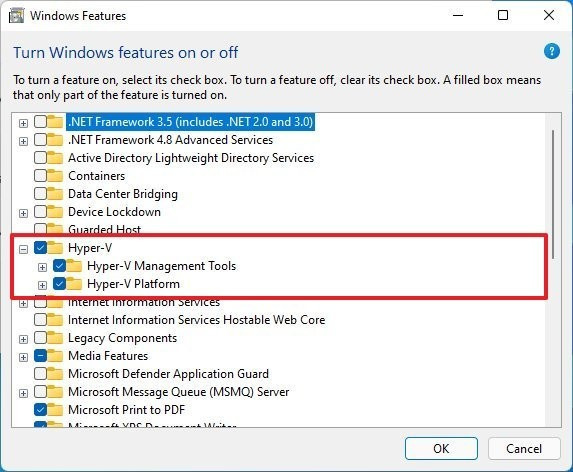Select Internet Information Services Hostable Web Core
The width and height of the screenshot is (573, 472).
[197, 320]
